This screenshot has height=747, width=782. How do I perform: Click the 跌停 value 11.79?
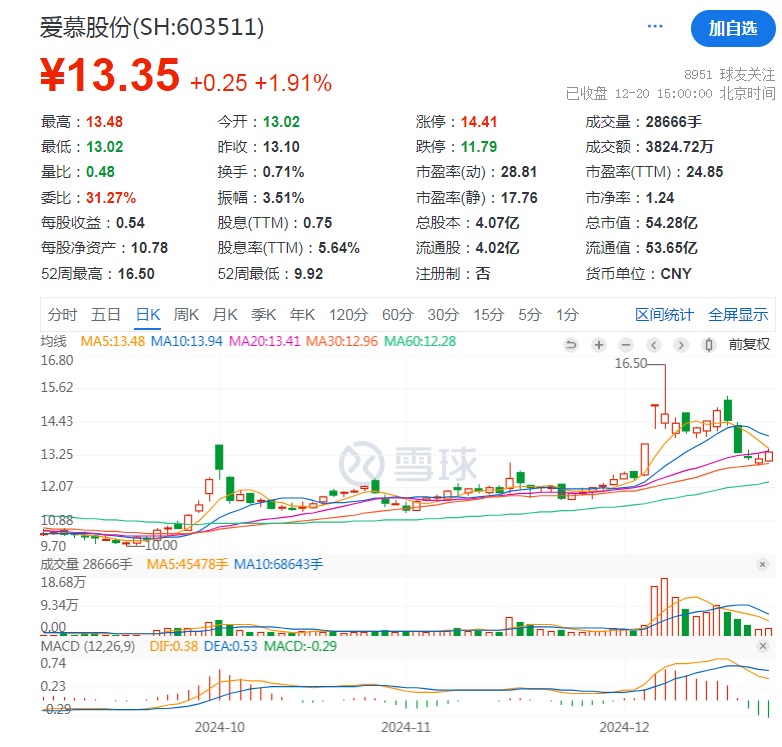pos(479,147)
